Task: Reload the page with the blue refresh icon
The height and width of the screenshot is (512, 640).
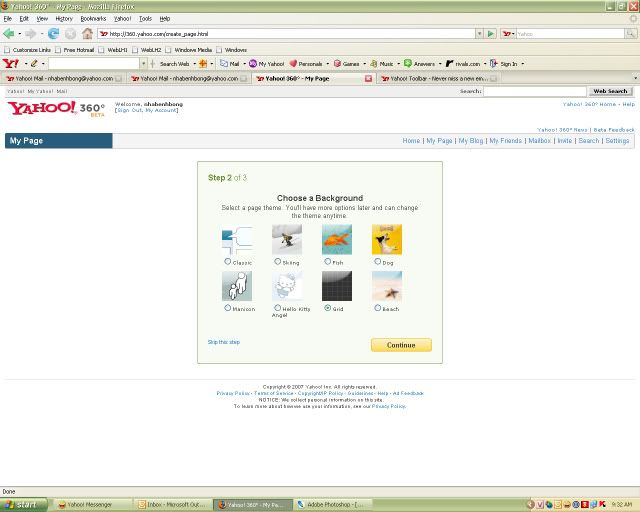Action: (x=53, y=33)
